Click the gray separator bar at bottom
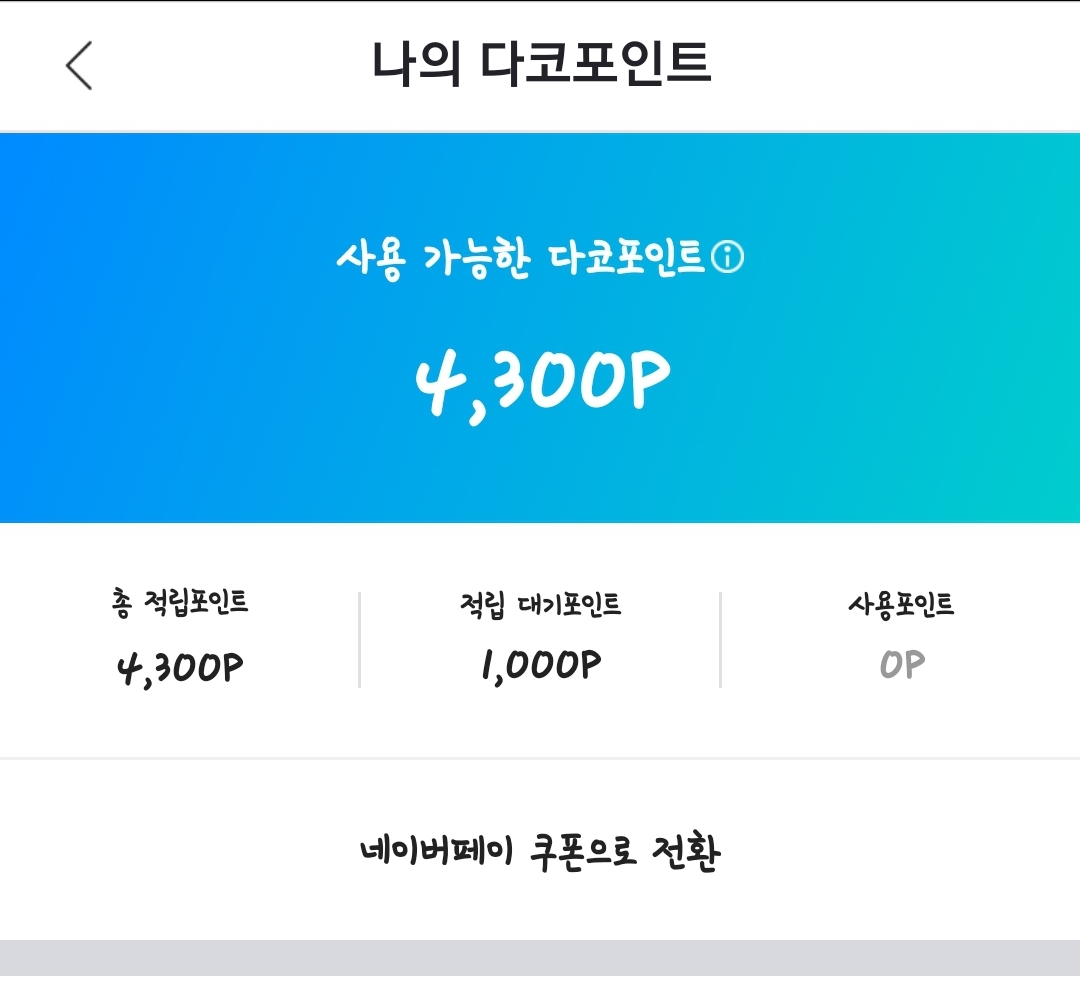 (540, 958)
